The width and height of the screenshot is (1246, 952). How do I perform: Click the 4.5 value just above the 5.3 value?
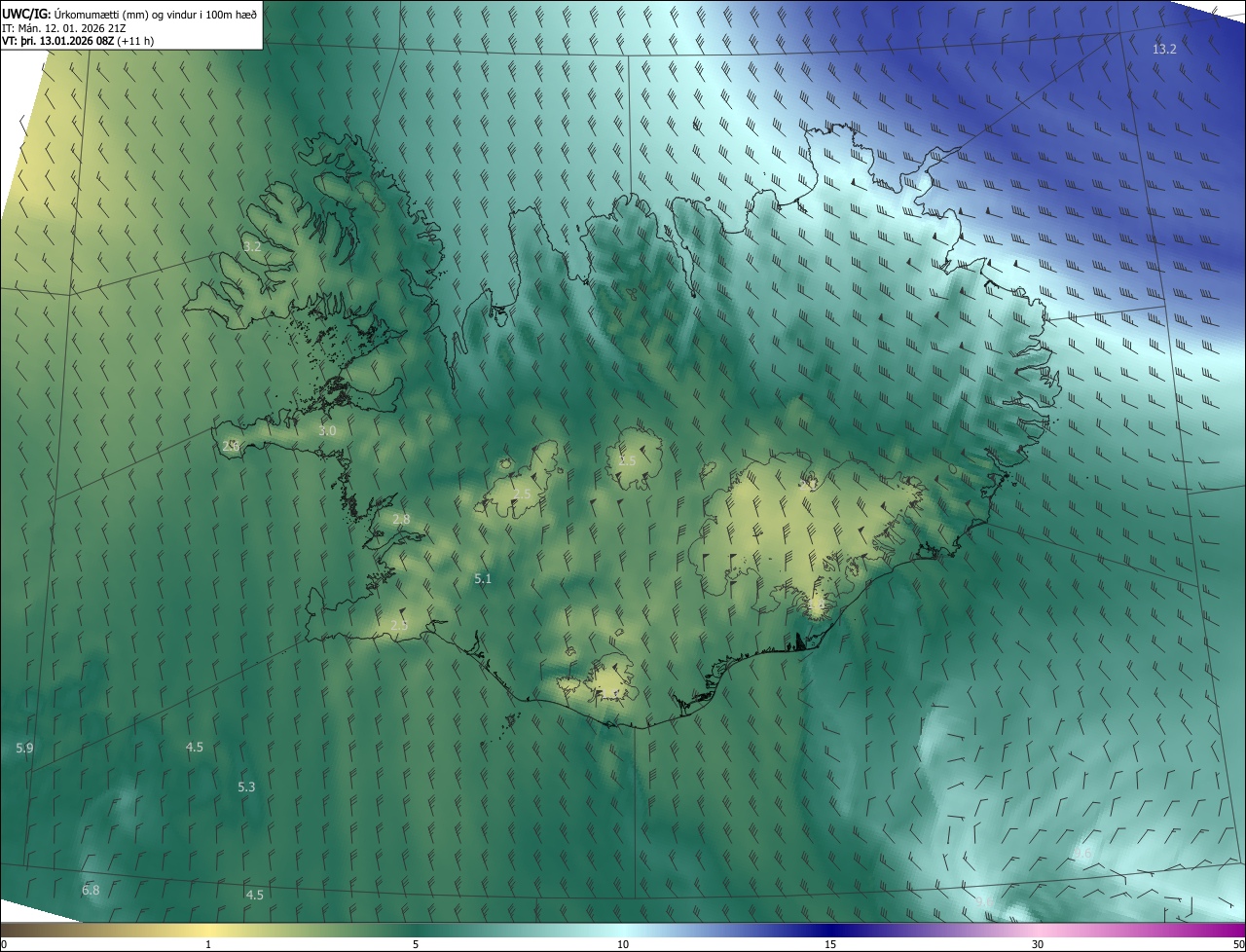195,747
